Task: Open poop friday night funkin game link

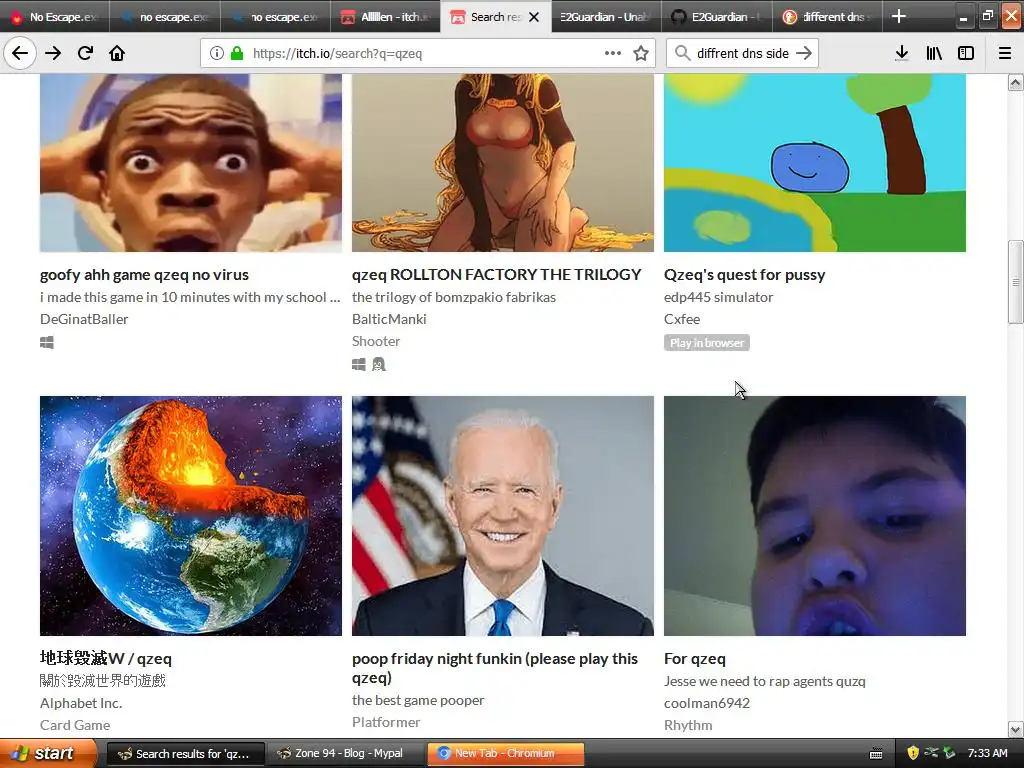Action: tap(495, 667)
